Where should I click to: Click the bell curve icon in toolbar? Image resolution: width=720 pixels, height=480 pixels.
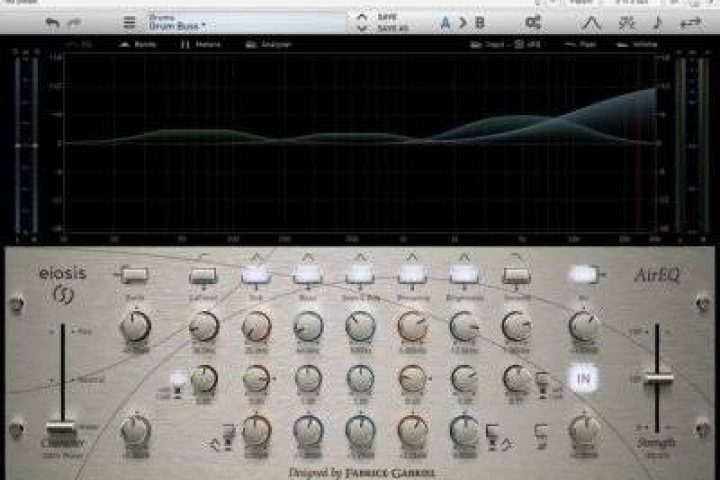point(593,22)
